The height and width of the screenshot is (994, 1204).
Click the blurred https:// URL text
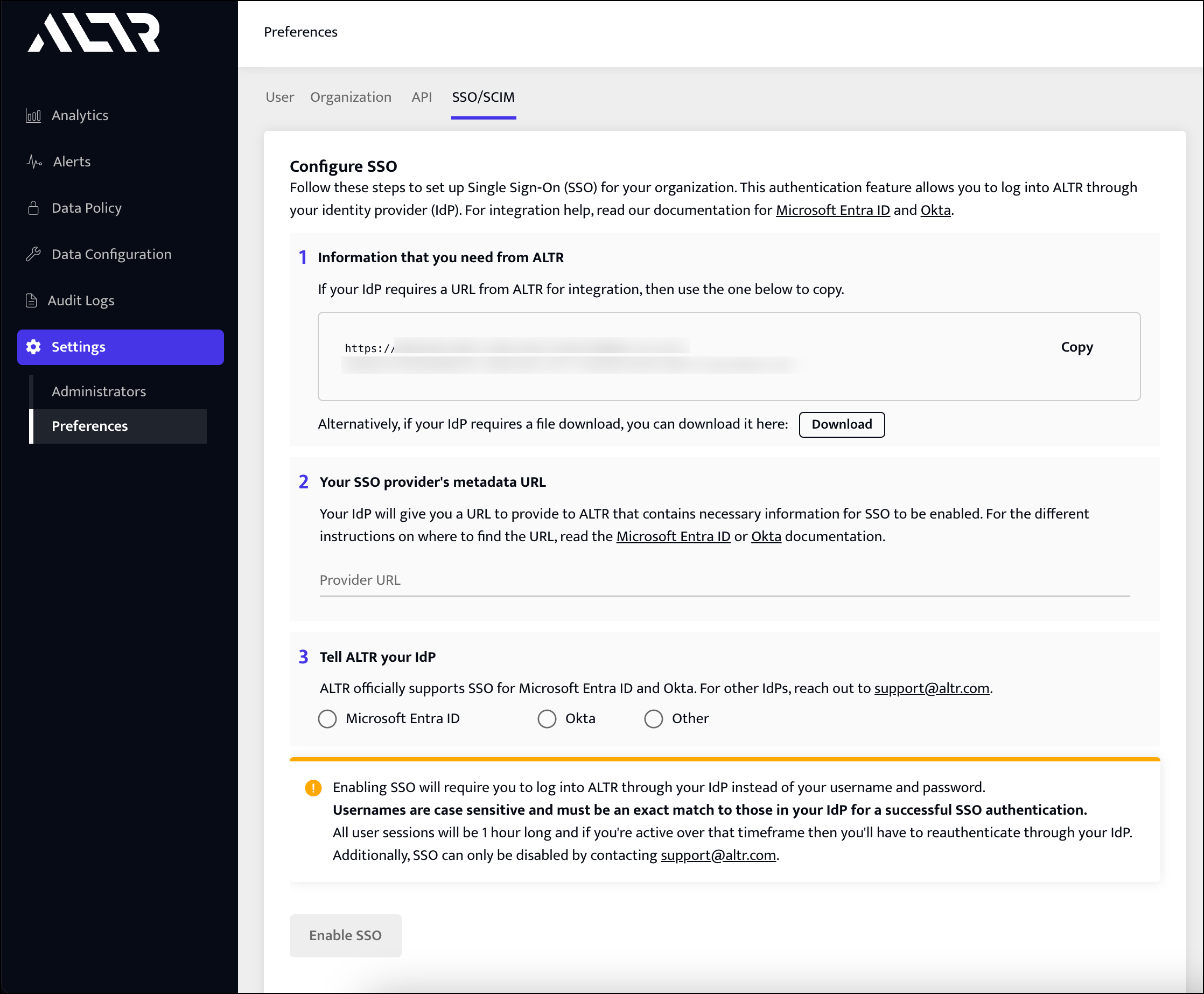click(573, 356)
